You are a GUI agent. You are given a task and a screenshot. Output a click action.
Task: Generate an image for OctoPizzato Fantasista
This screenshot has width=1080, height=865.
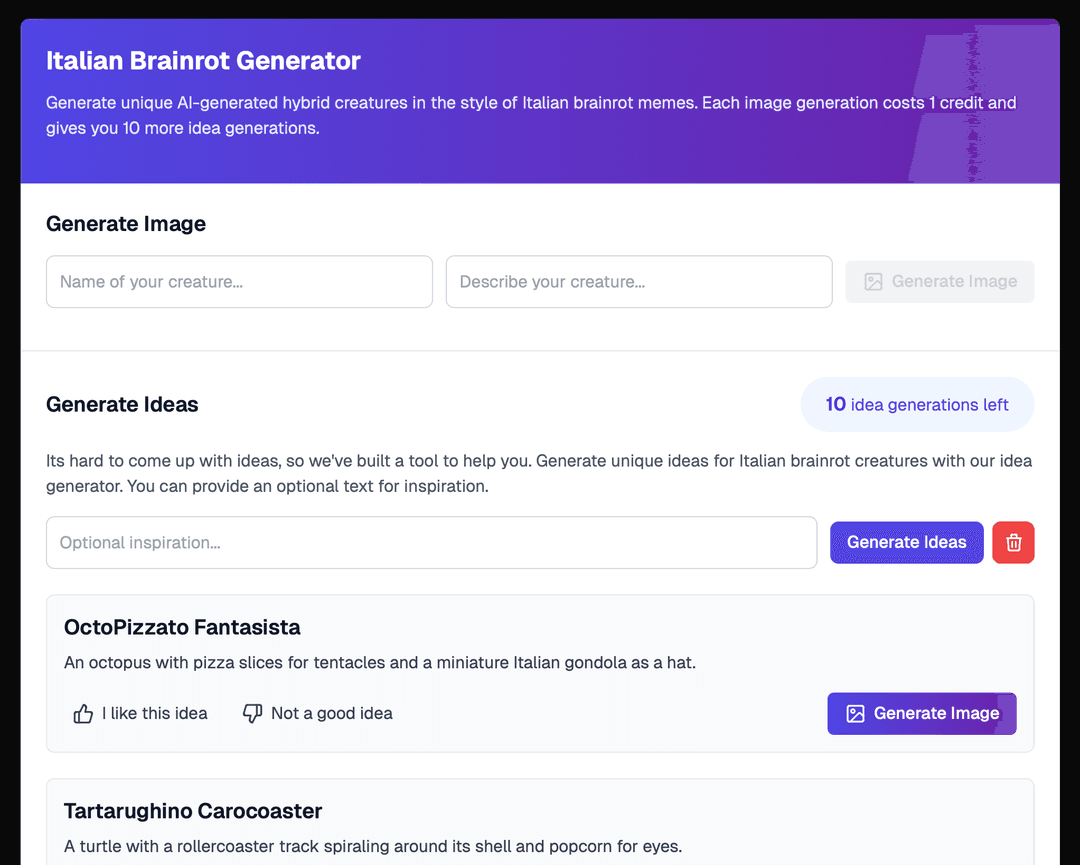[921, 713]
